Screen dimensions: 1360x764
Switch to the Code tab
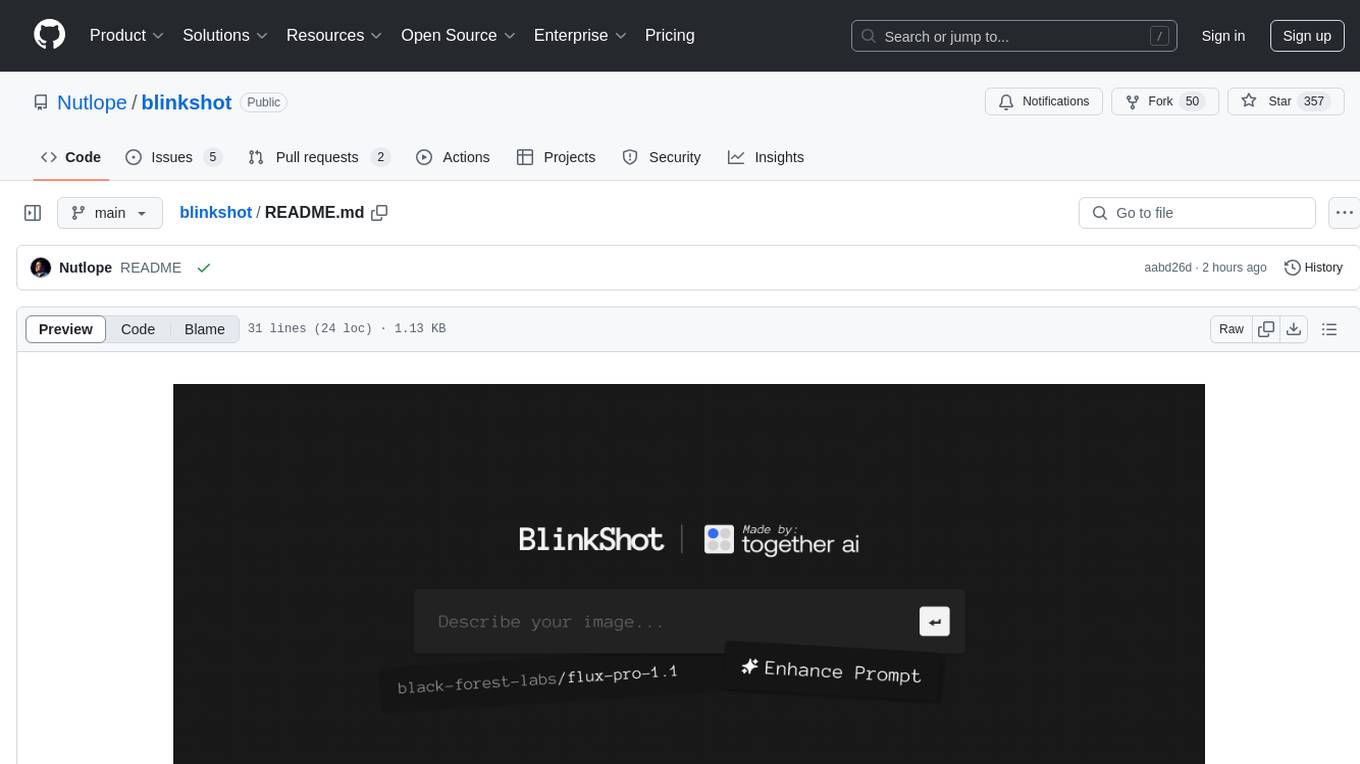tap(71, 157)
